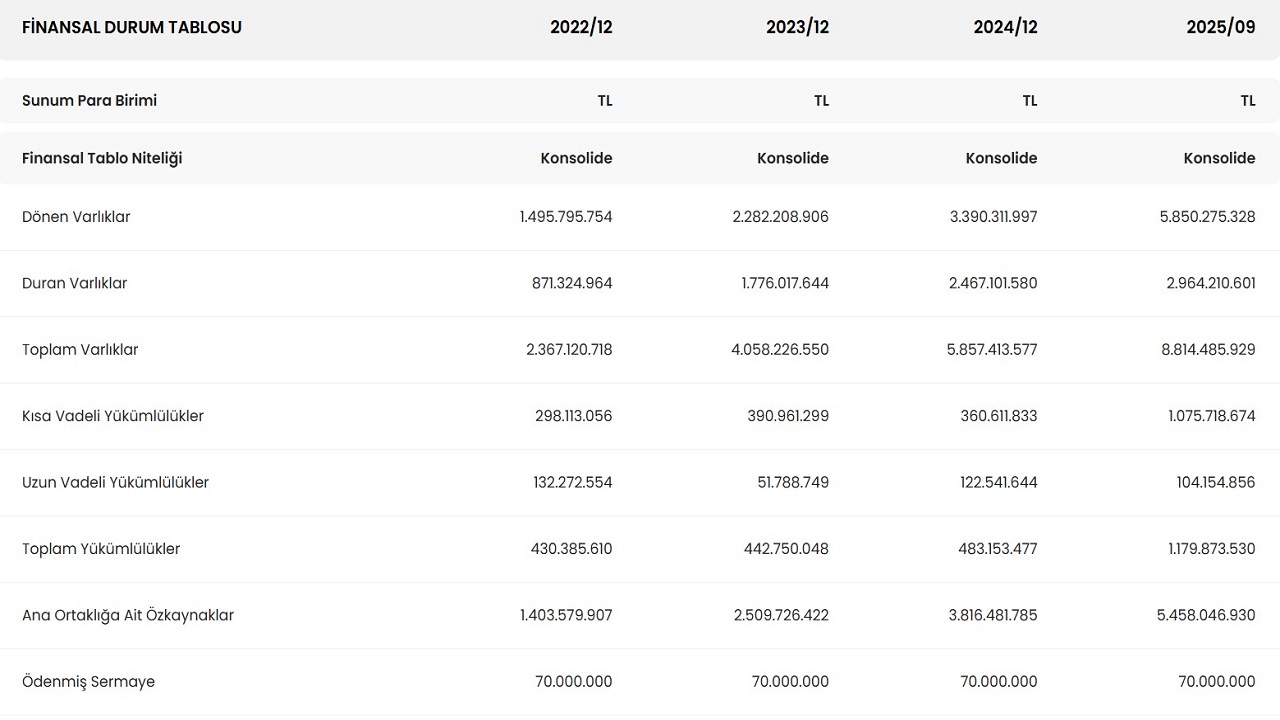
Task: Choose the 2025/09 period header
Action: (1220, 27)
